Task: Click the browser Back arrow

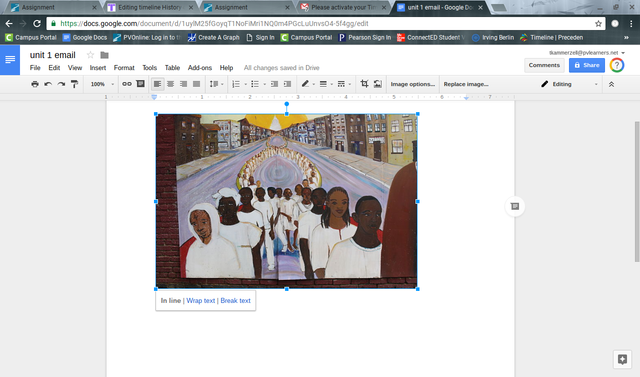Action: (9, 24)
